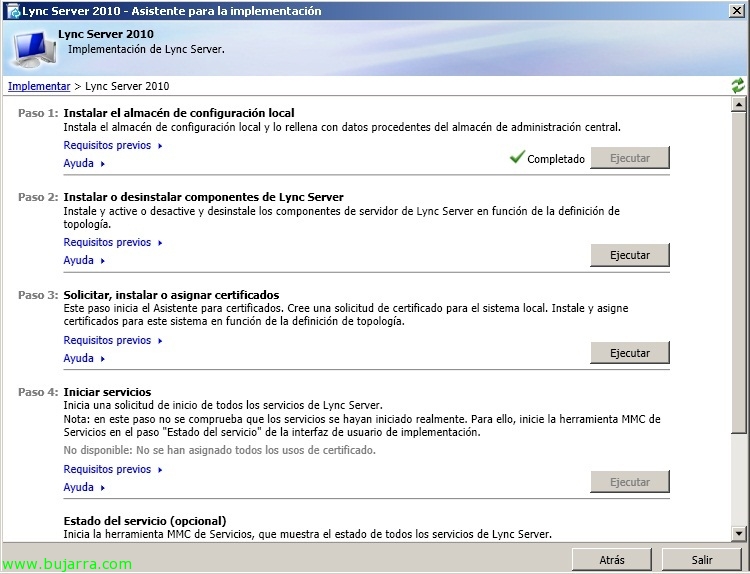Run Paso 2 with its Ejecutar button
750x574 pixels.
tap(629, 255)
